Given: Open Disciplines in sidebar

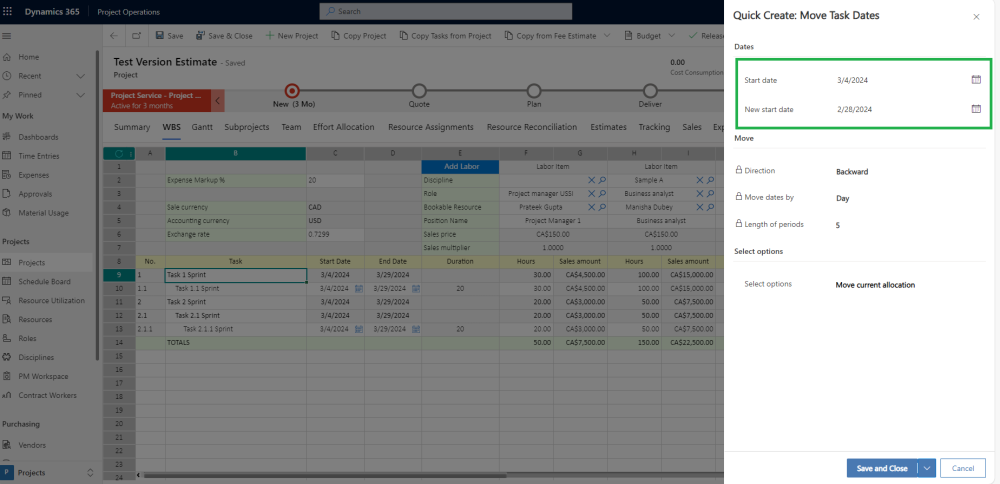Looking at the screenshot, I should point(36,357).
